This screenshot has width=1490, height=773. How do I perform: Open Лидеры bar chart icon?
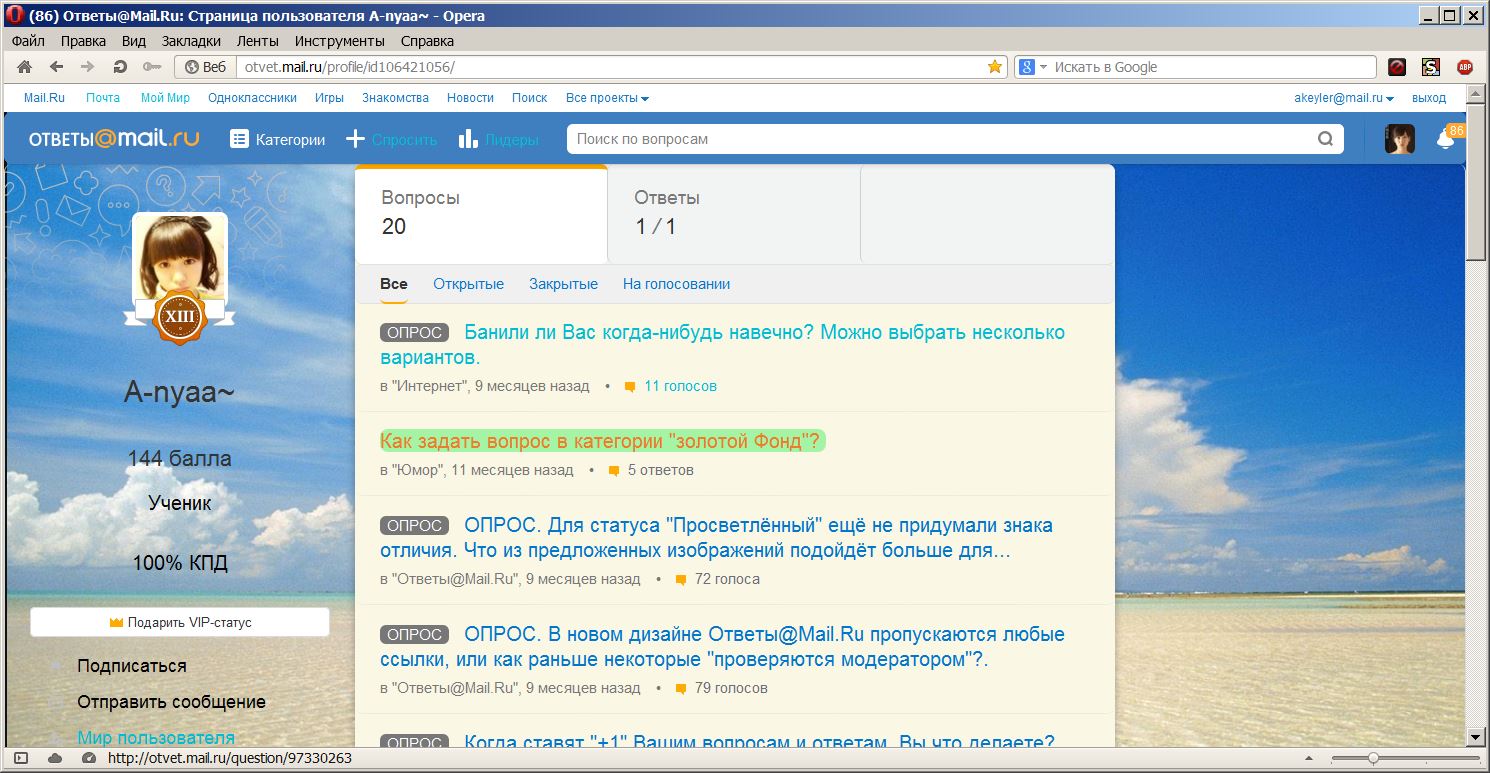coord(468,139)
